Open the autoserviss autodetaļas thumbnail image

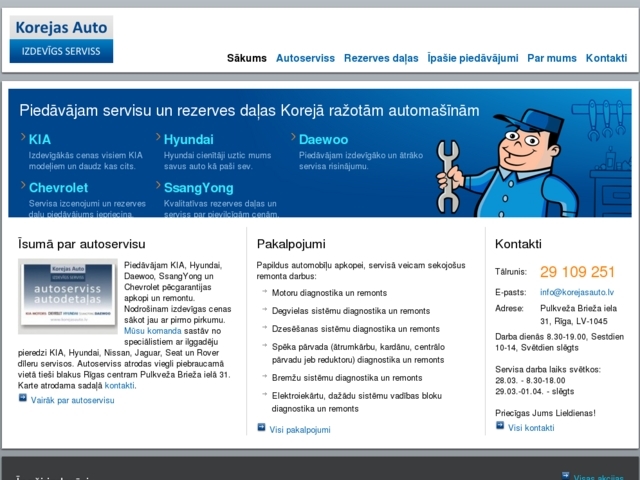click(68, 296)
